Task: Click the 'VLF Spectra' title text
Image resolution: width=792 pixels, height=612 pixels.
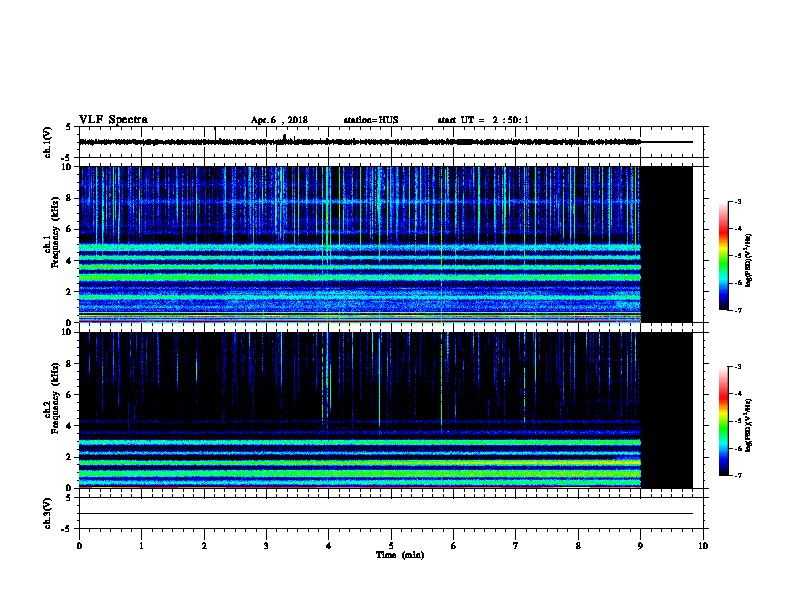Action: 113,120
